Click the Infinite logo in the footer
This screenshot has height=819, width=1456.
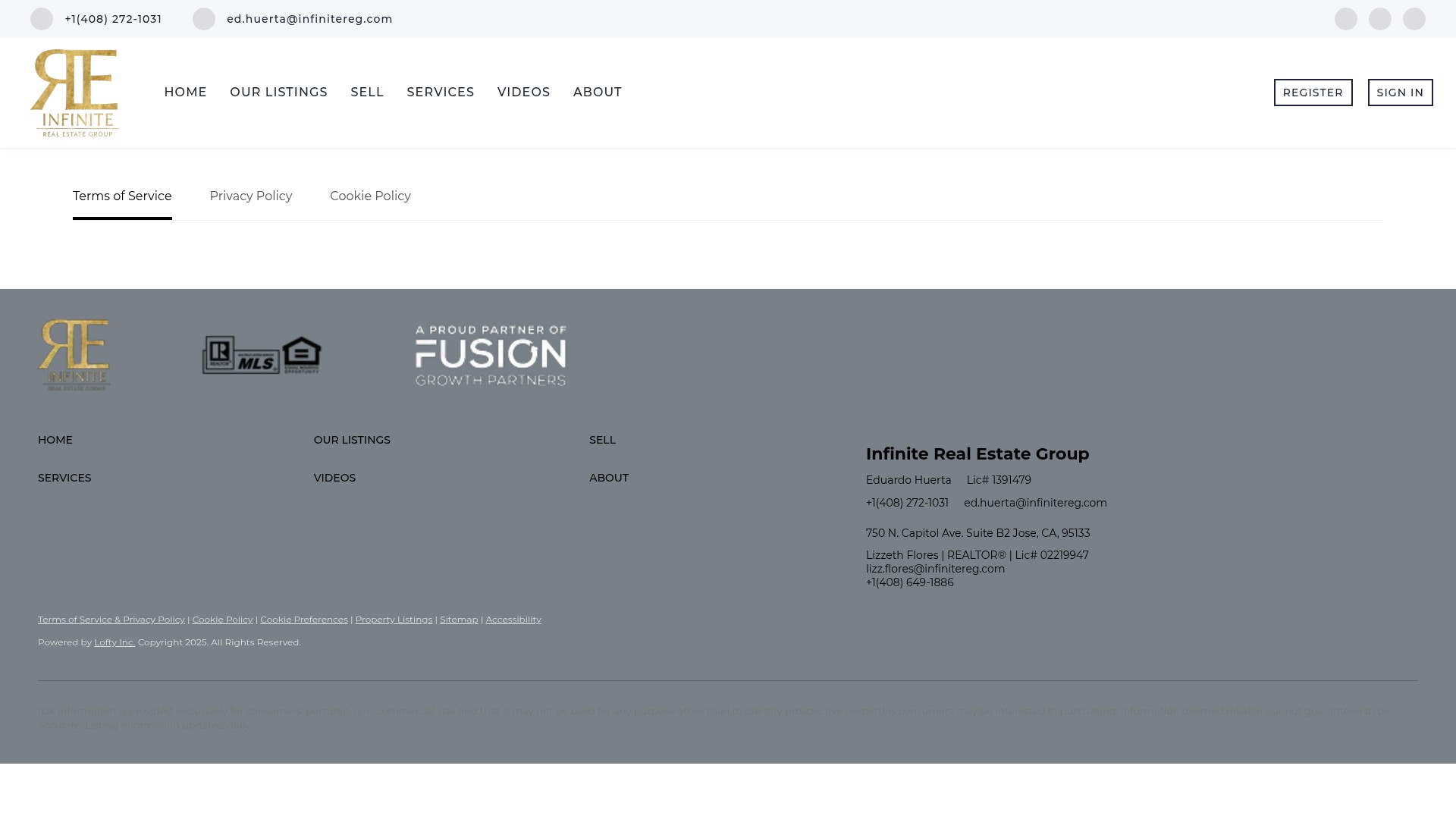coord(74,355)
